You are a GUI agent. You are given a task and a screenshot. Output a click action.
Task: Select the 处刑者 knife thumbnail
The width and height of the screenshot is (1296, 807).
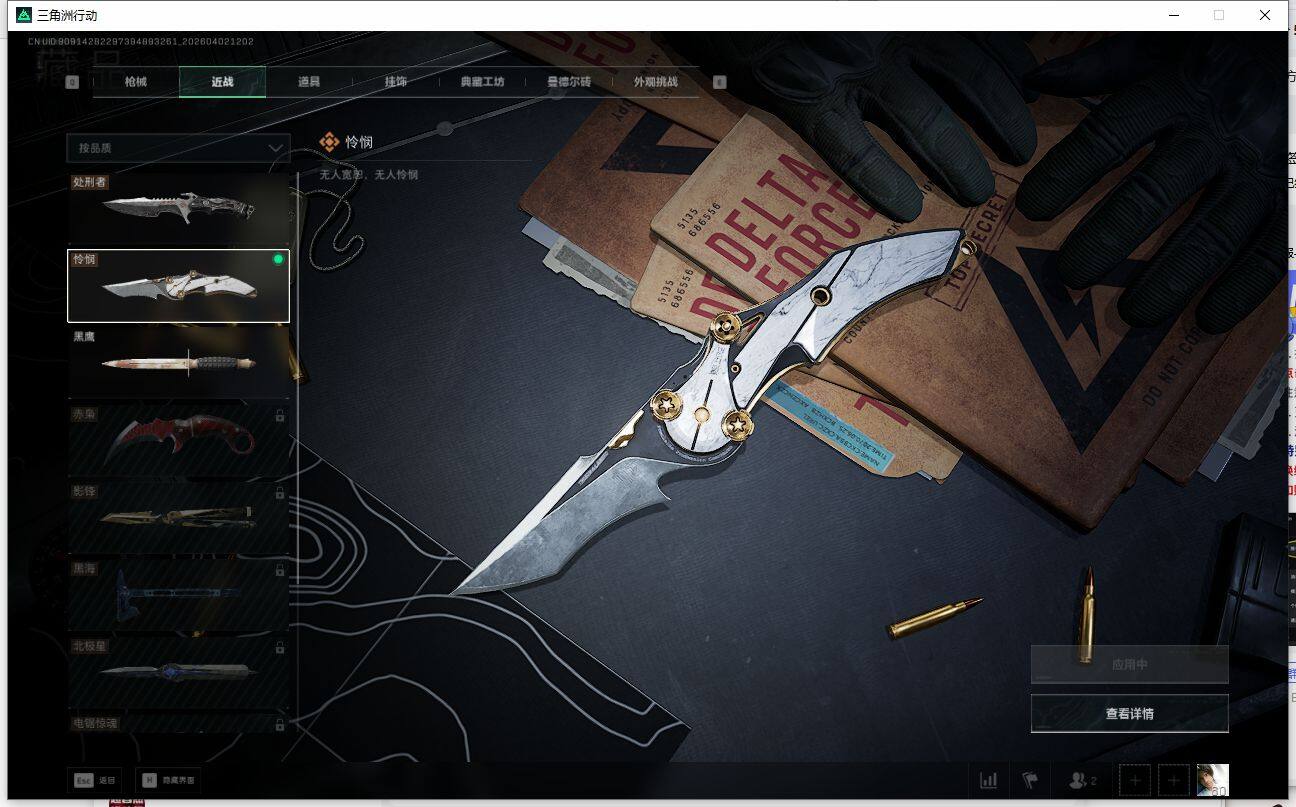[178, 208]
